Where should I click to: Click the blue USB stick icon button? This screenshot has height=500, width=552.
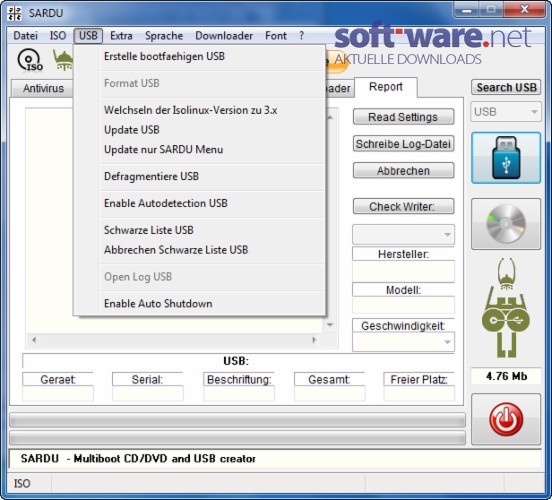(x=506, y=158)
